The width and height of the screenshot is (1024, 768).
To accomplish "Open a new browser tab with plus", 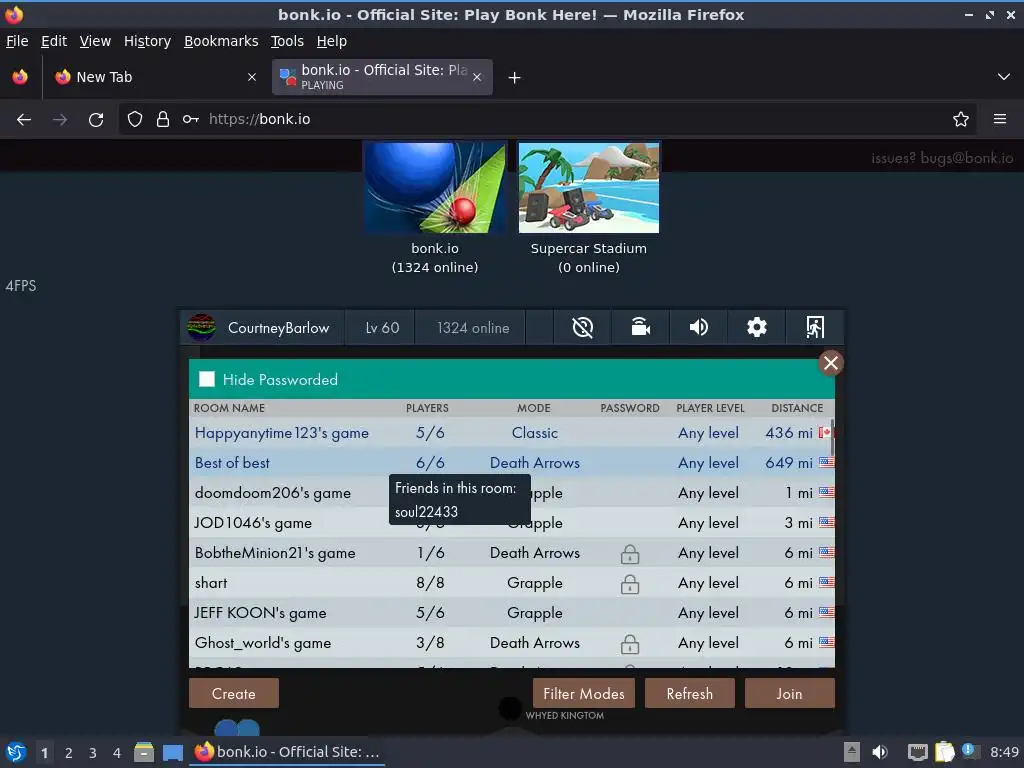I will (515, 78).
